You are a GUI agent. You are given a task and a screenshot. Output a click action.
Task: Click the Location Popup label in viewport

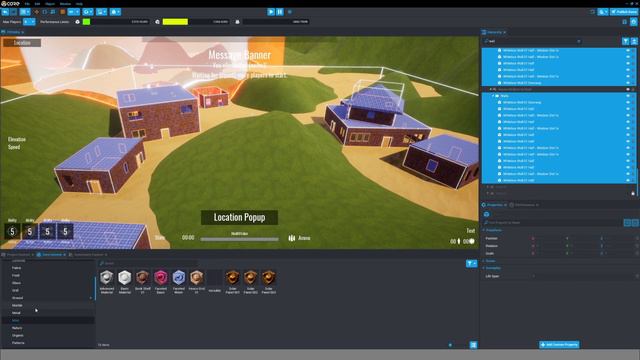point(239,218)
